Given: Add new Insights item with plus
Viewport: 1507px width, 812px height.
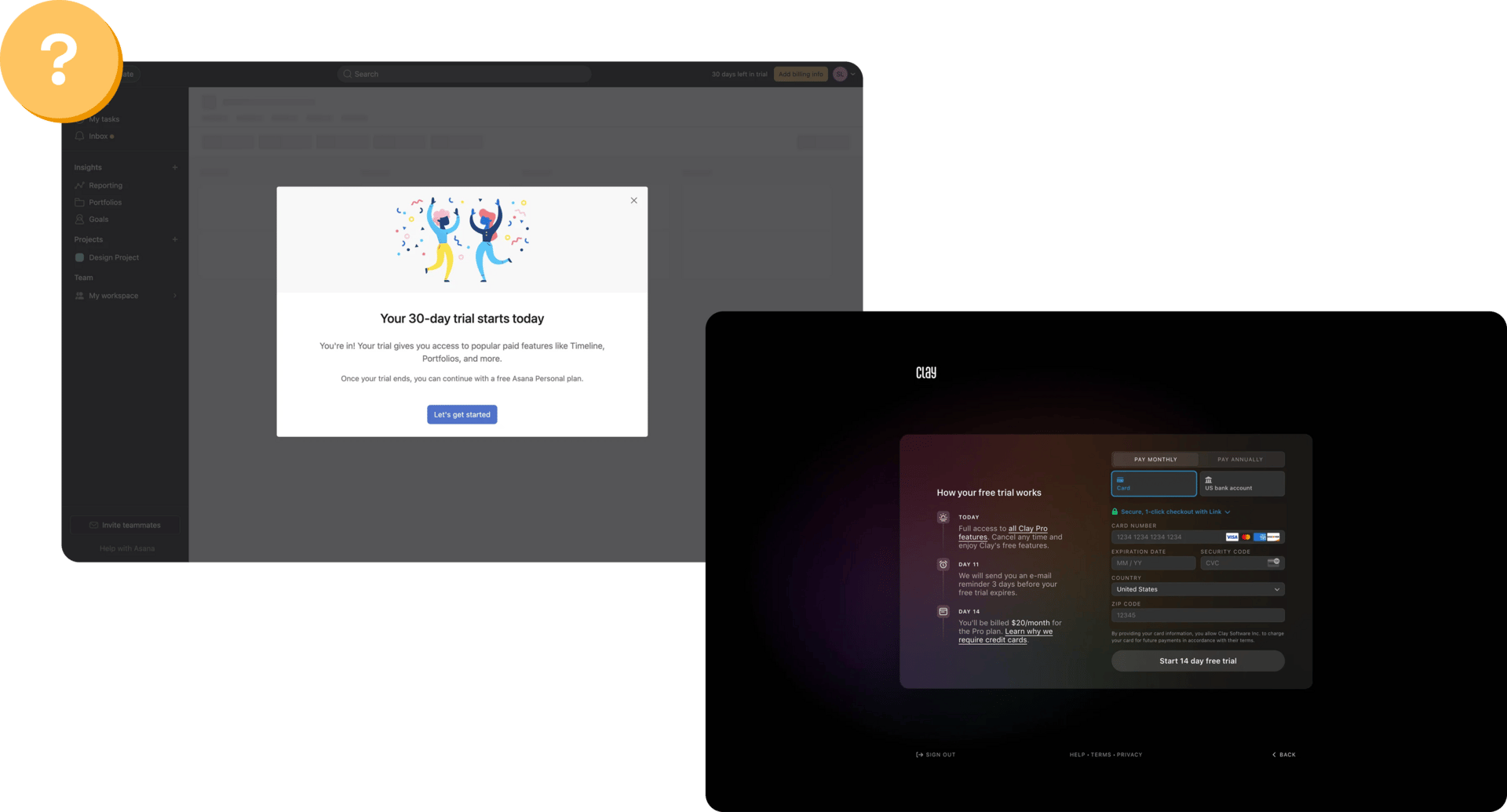Looking at the screenshot, I should [x=175, y=167].
